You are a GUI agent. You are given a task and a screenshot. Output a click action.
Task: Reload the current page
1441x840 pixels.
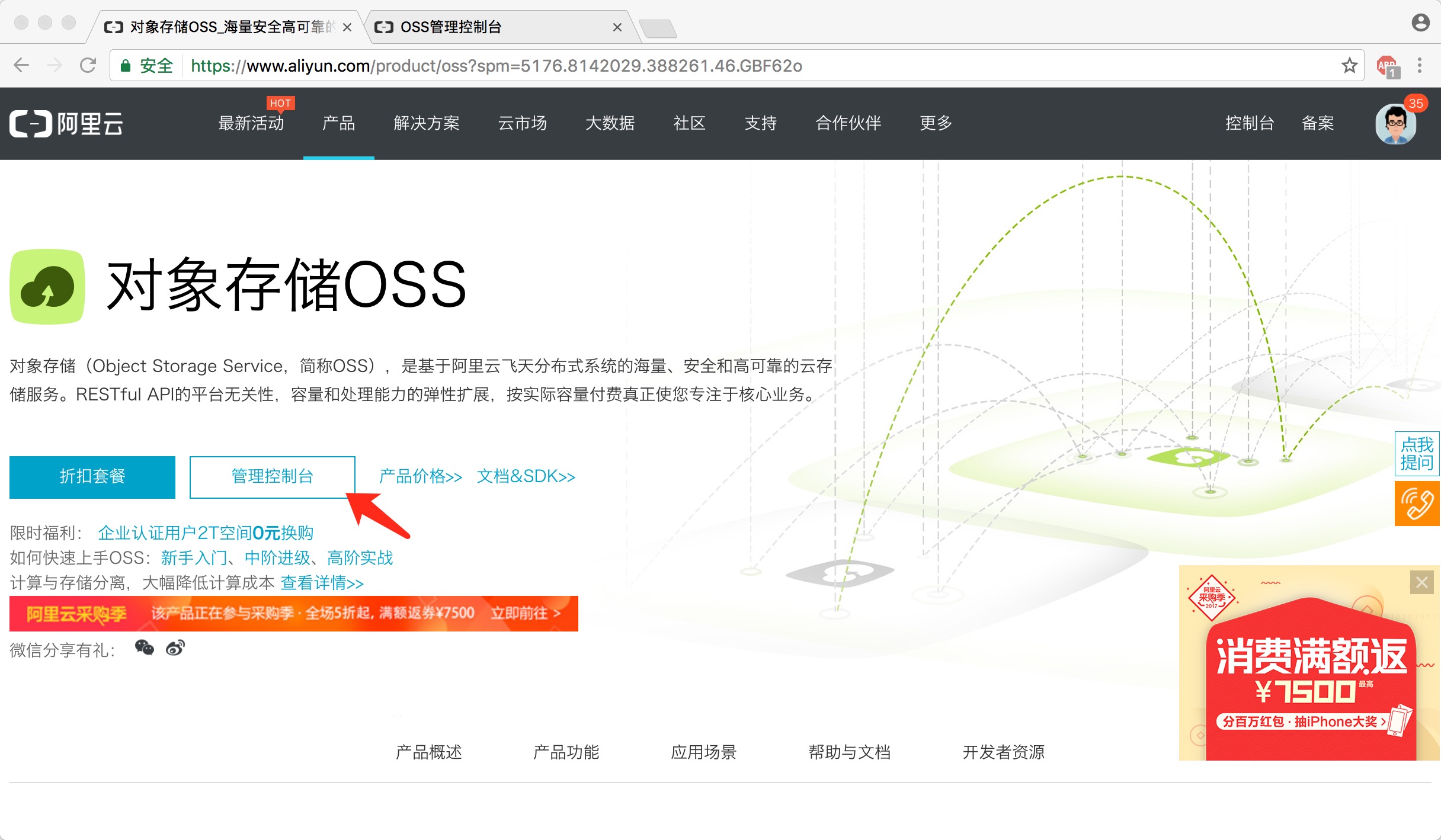[88, 65]
